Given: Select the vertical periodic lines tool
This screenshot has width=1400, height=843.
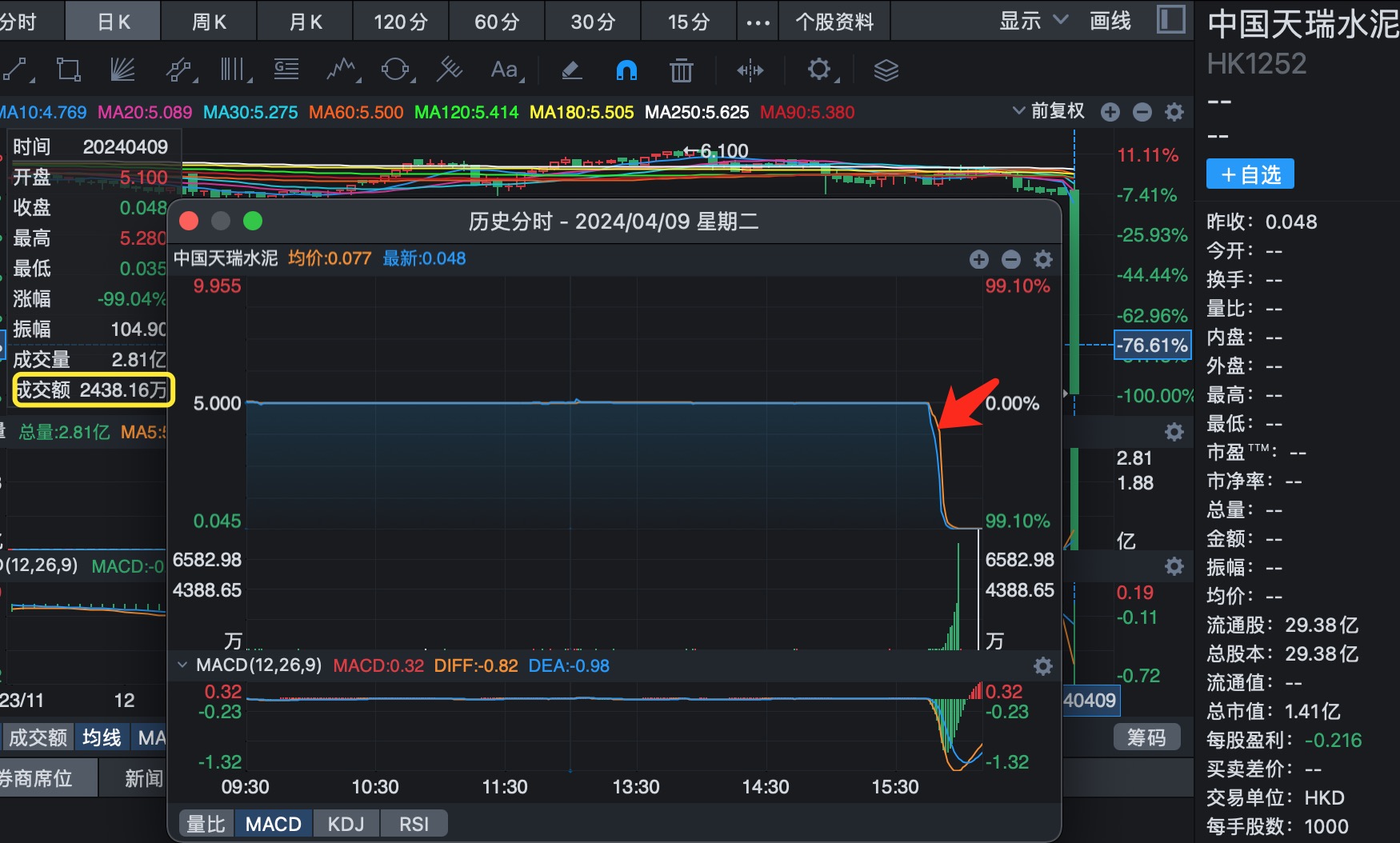Looking at the screenshot, I should [x=234, y=70].
